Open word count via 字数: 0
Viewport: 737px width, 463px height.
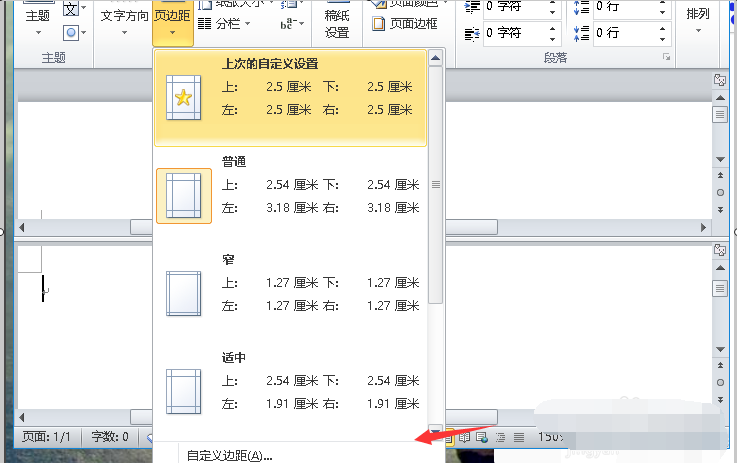(x=110, y=437)
